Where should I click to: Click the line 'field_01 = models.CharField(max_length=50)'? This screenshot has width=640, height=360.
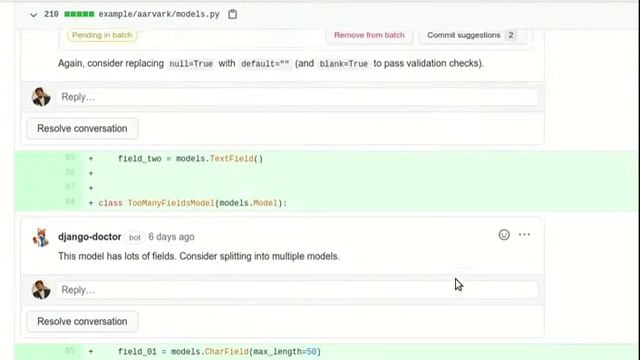(x=220, y=351)
